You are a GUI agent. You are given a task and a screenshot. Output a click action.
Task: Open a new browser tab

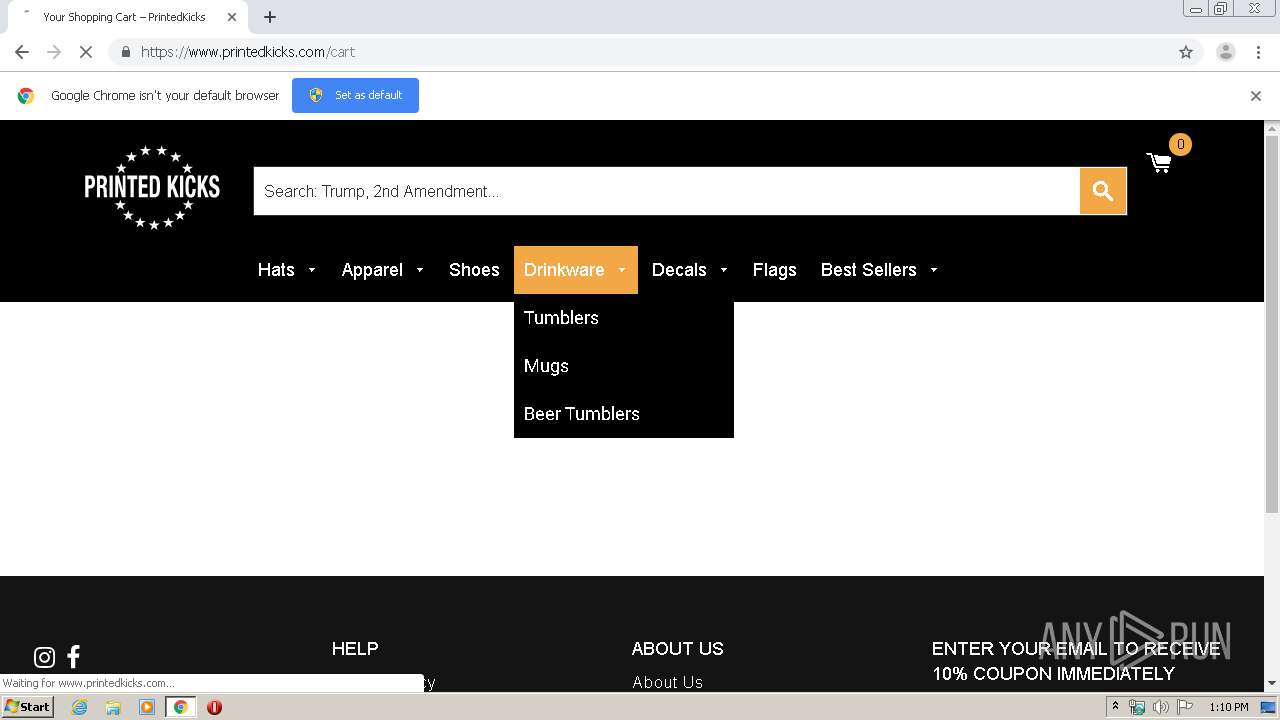coord(270,17)
